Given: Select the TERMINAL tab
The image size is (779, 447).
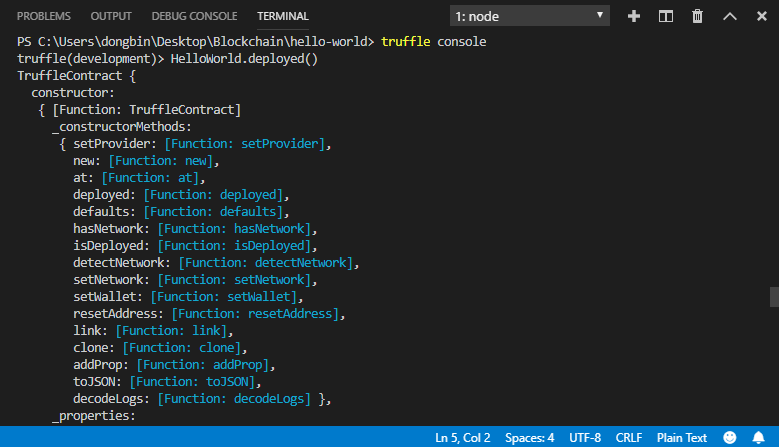Looking at the screenshot, I should tap(283, 16).
